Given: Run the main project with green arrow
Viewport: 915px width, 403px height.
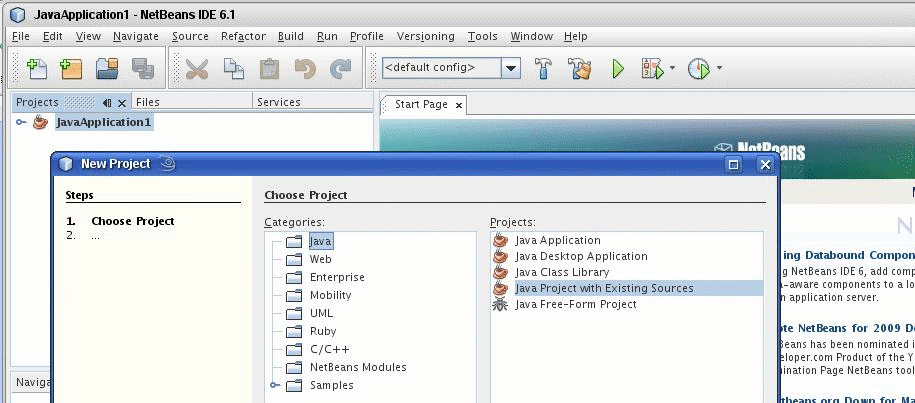Looking at the screenshot, I should (617, 69).
